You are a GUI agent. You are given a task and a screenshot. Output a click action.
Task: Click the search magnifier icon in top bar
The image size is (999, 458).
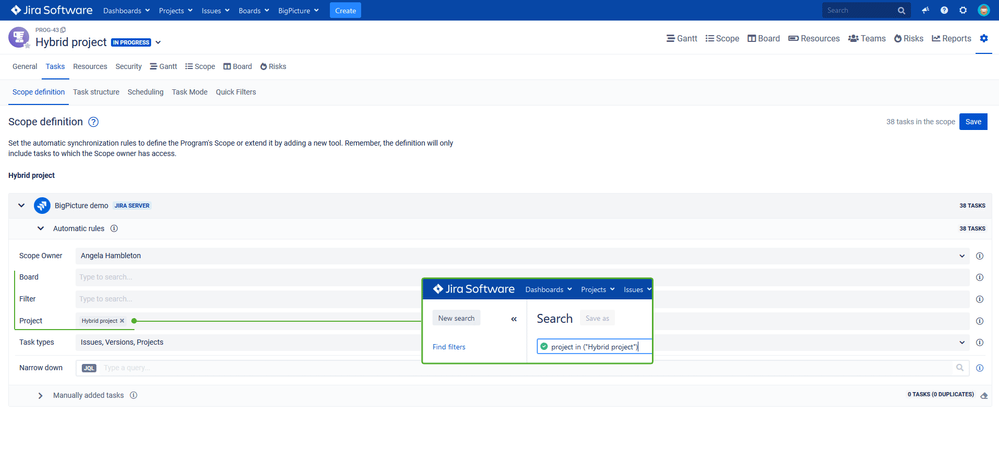pos(902,10)
